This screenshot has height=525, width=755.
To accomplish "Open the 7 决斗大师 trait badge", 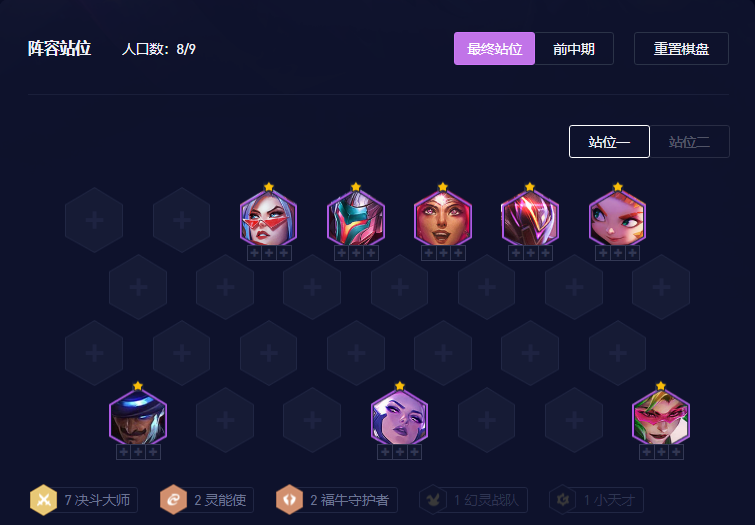I will 84,500.
